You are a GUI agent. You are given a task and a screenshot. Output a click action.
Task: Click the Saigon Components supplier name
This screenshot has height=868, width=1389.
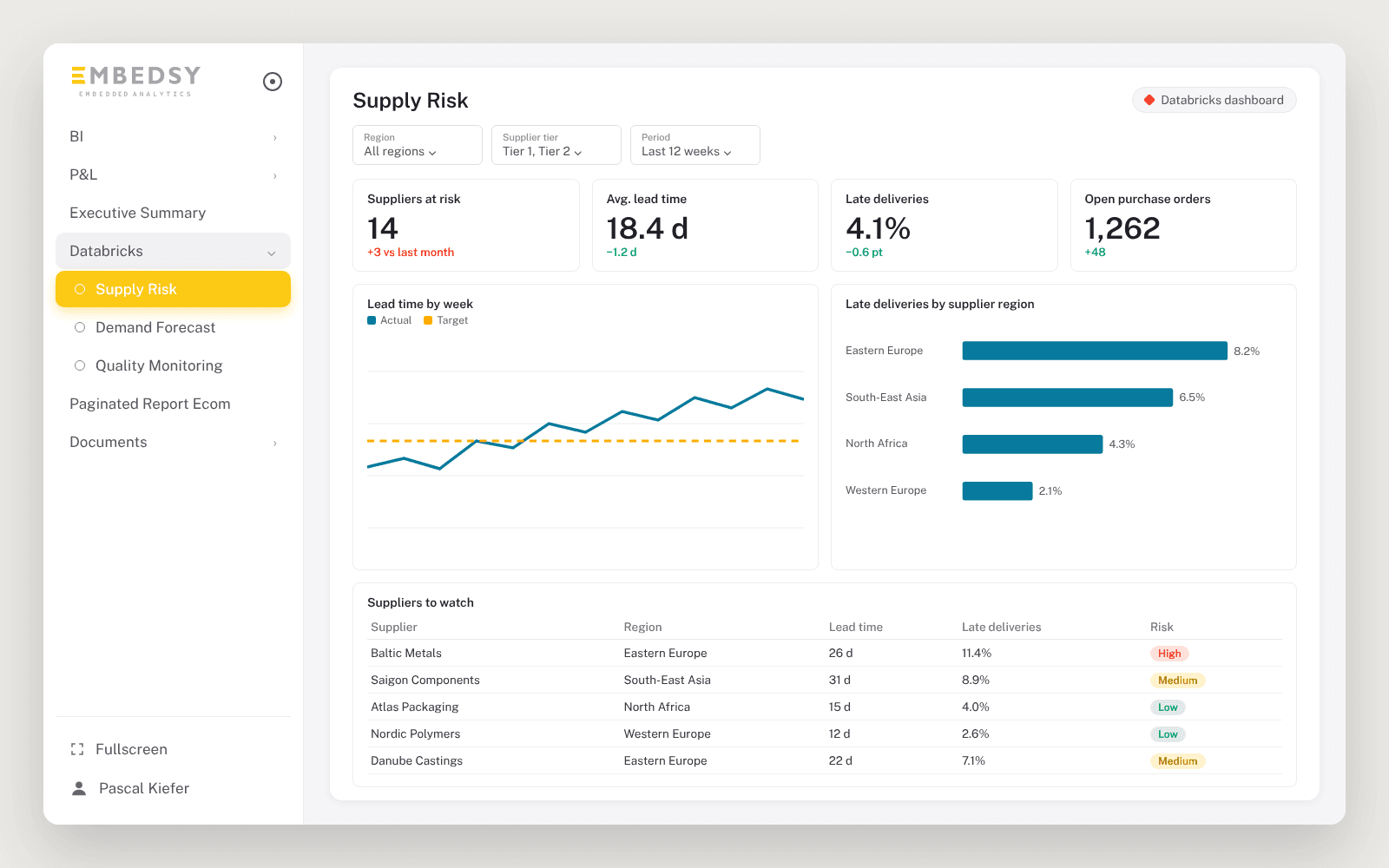[425, 680]
